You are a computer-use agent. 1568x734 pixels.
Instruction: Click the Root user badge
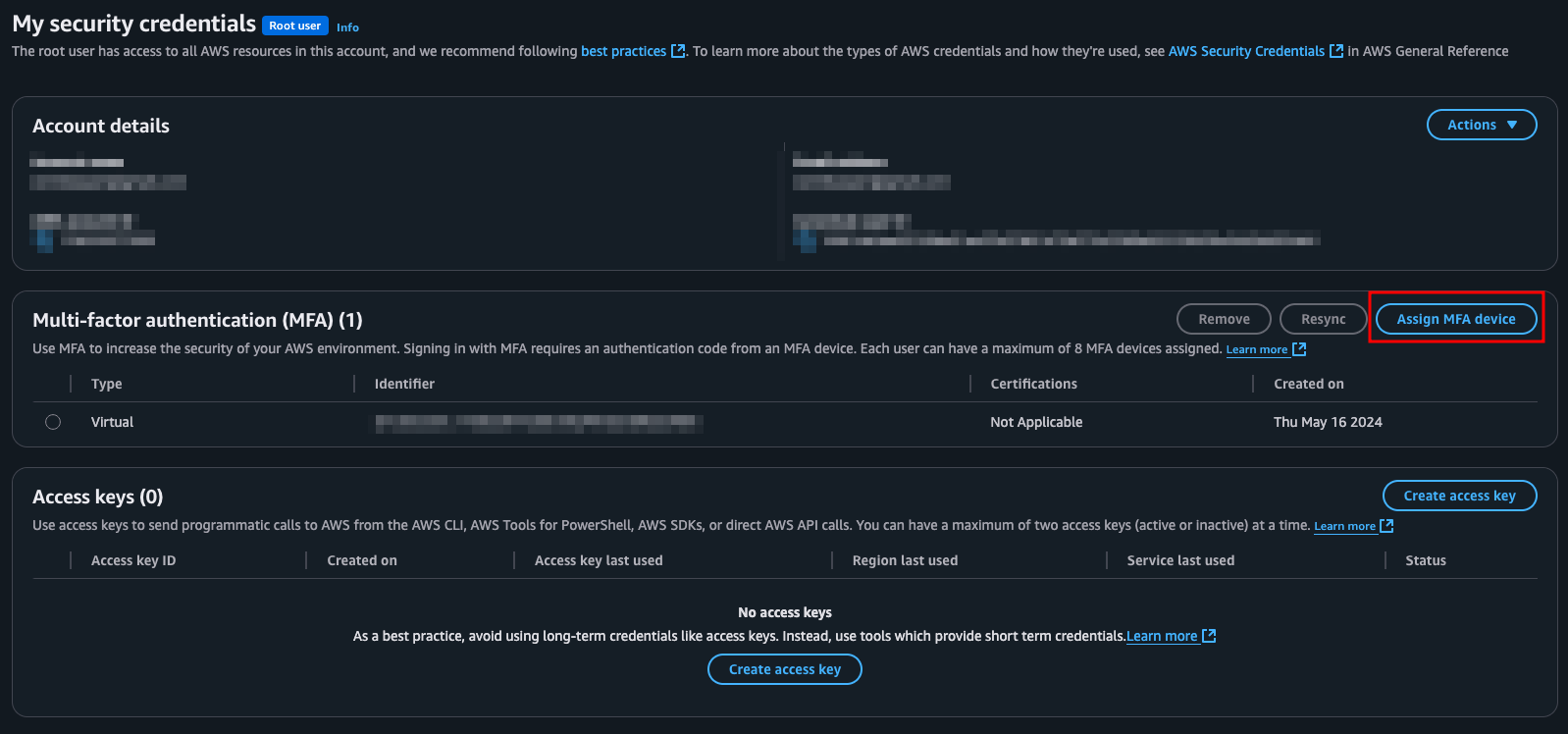pyautogui.click(x=294, y=25)
